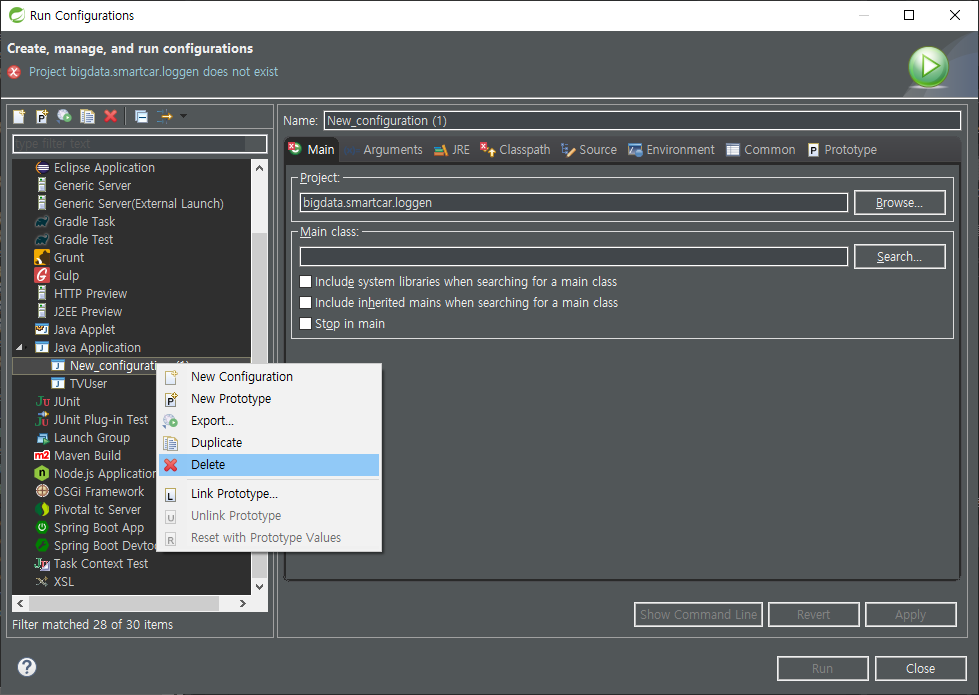Click in the Name text field

tap(642, 121)
